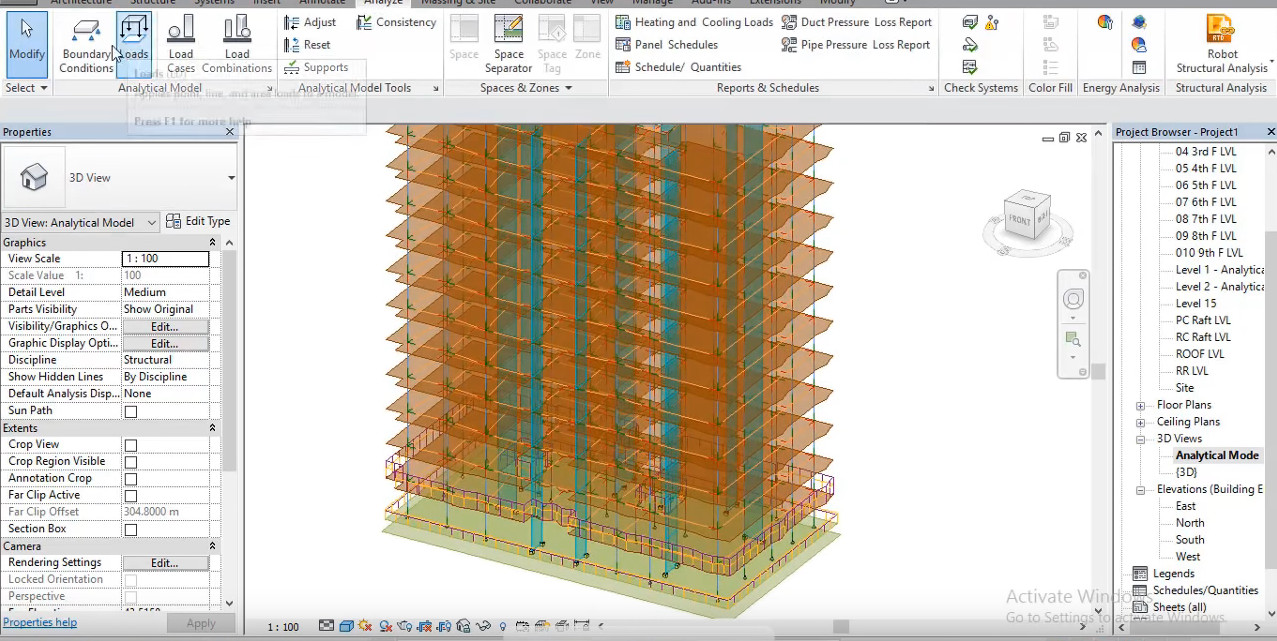Select the Modify tool
The width and height of the screenshot is (1277, 641).
26,42
